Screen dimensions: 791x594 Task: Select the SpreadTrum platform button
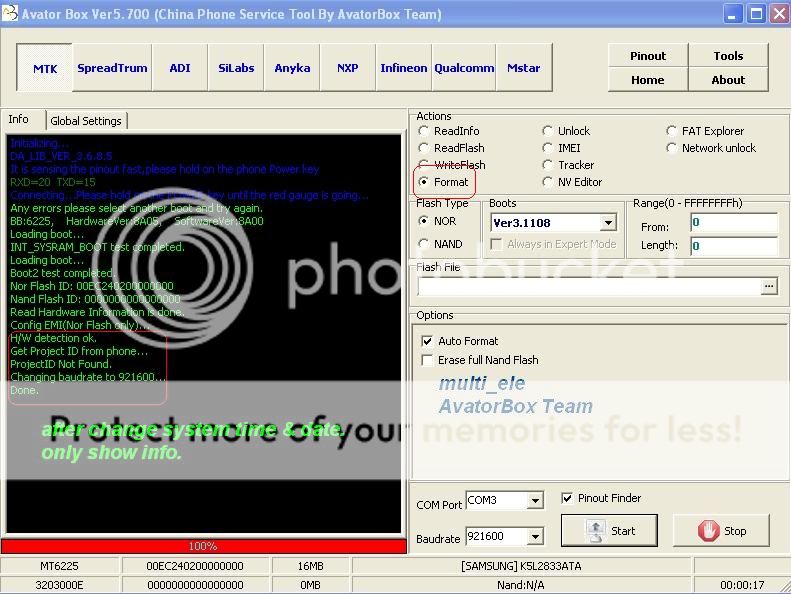point(112,68)
